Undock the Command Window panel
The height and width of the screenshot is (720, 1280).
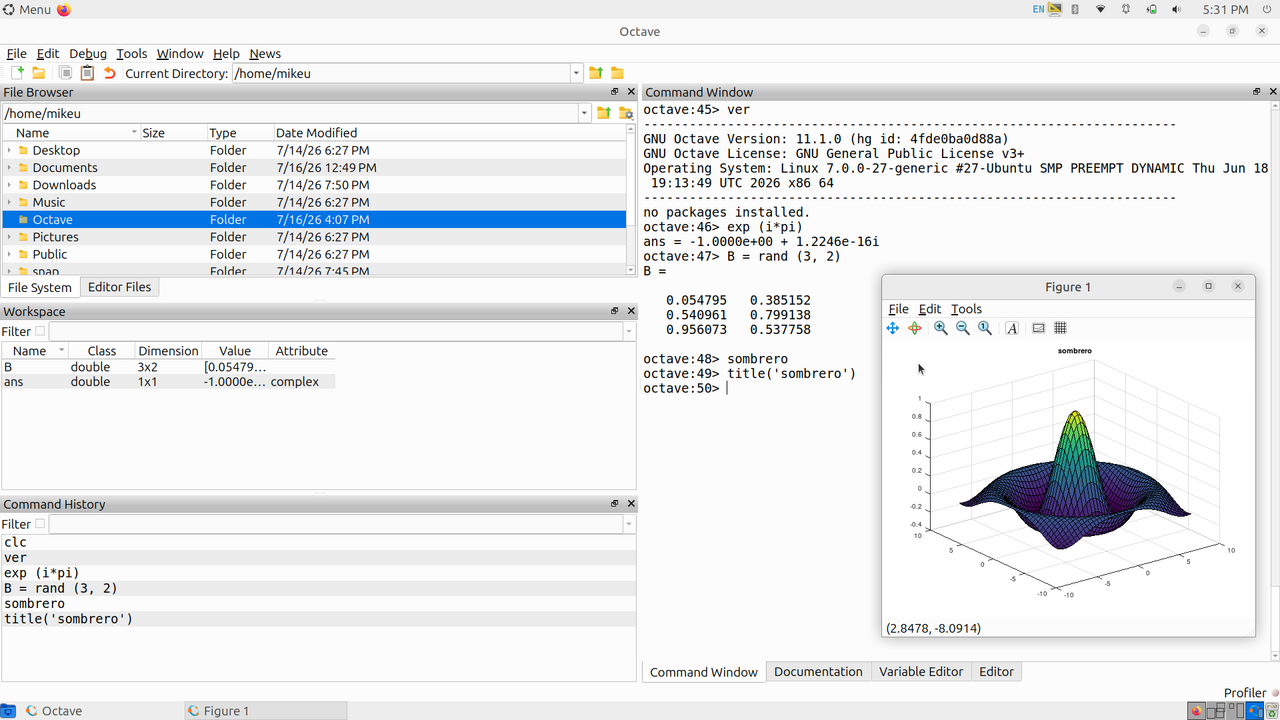pos(1257,92)
